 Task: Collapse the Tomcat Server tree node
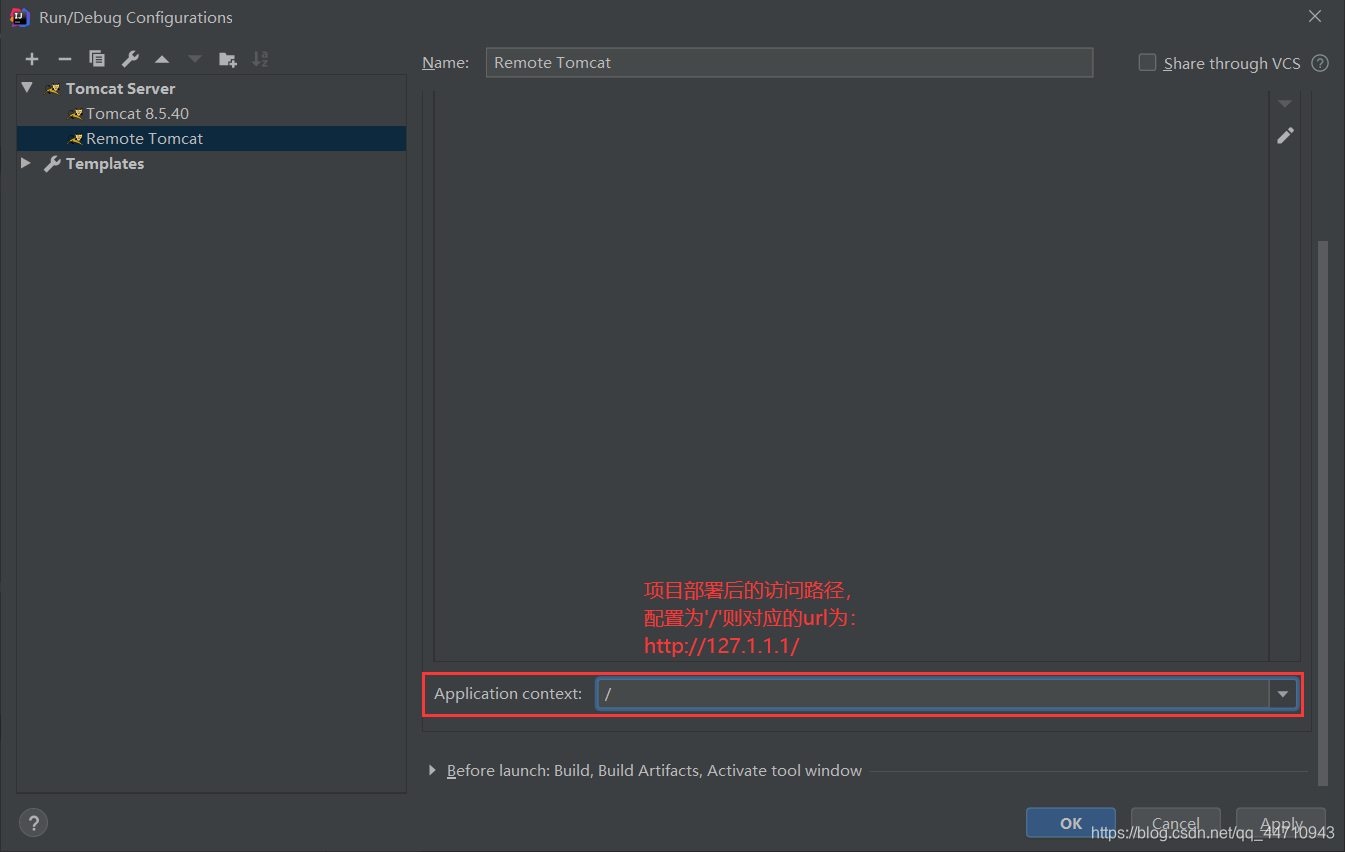pos(27,88)
